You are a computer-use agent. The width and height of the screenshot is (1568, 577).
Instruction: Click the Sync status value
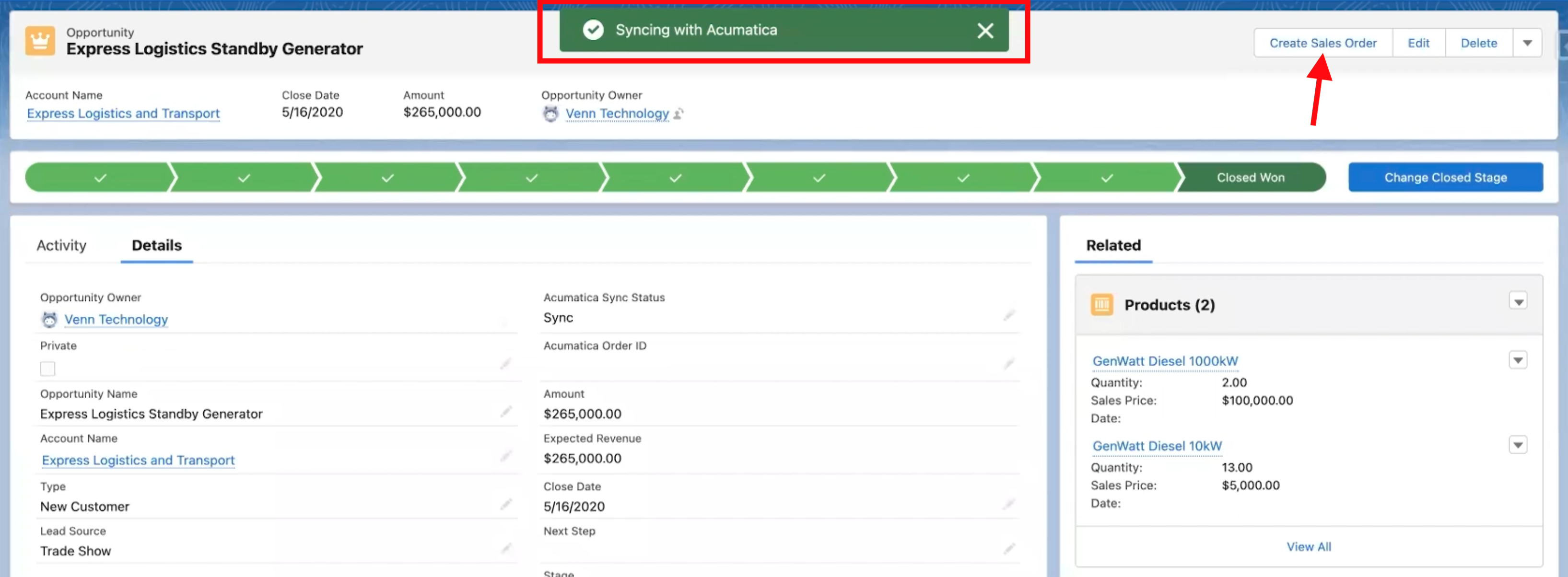coord(558,318)
